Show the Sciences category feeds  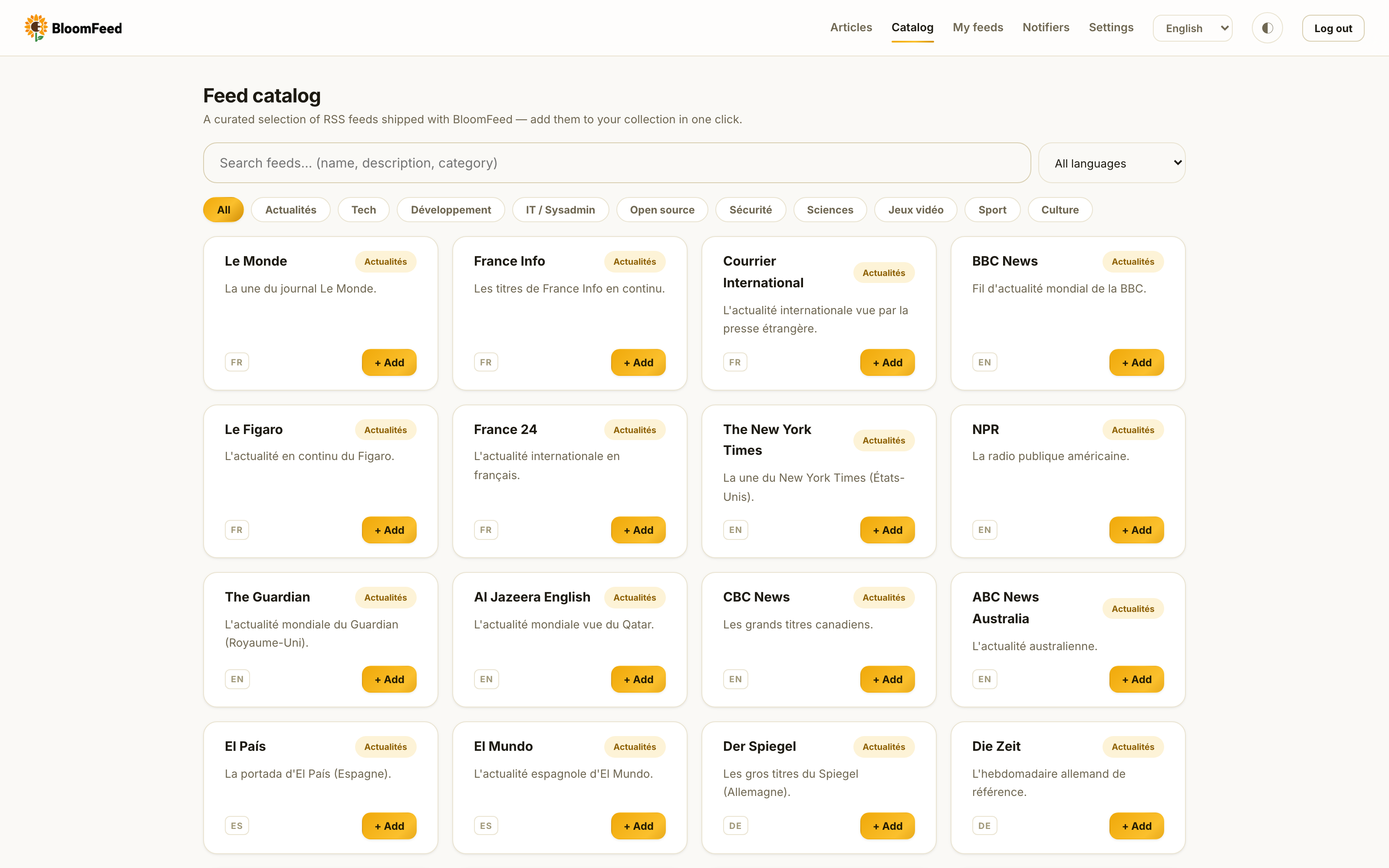(829, 210)
